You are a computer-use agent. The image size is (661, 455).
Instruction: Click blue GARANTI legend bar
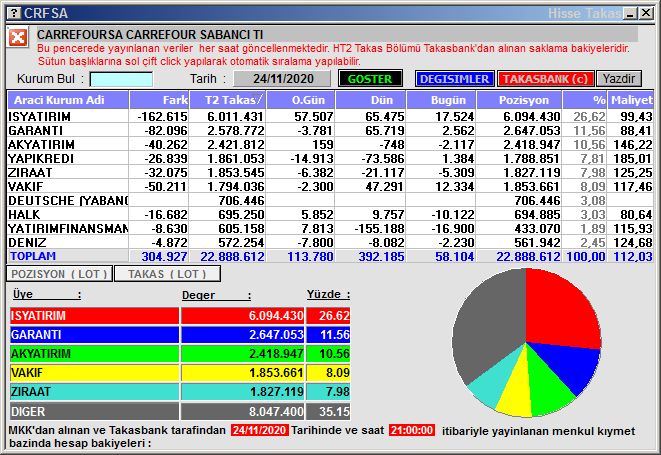tap(94, 334)
